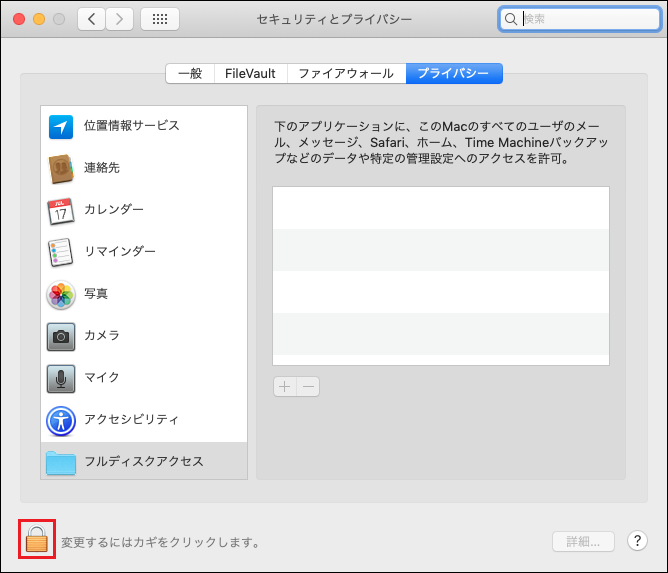
Task: Click the Accessibility figure icon
Action: tap(61, 421)
